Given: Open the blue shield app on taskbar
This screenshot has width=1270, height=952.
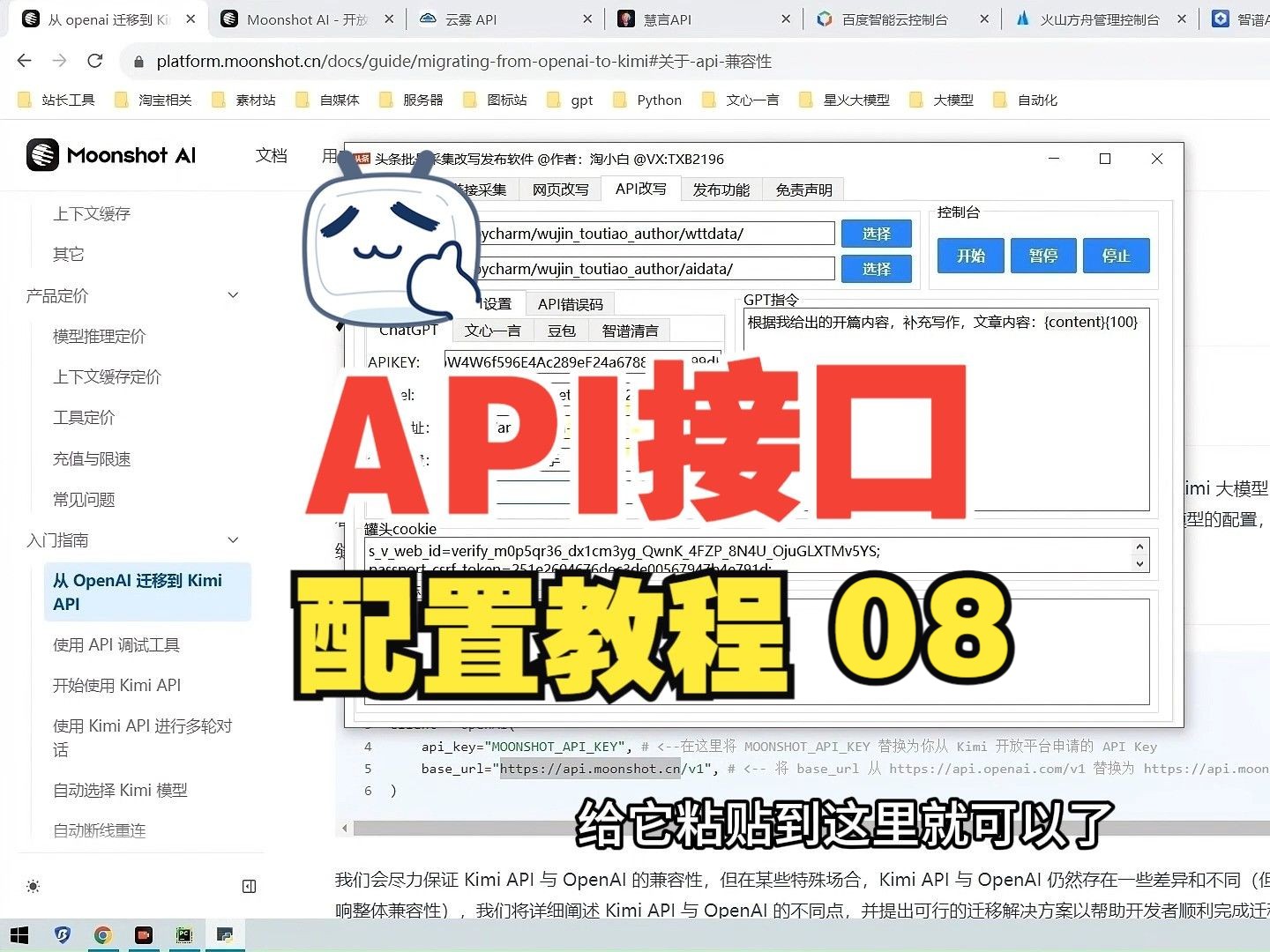Looking at the screenshot, I should click(62, 935).
